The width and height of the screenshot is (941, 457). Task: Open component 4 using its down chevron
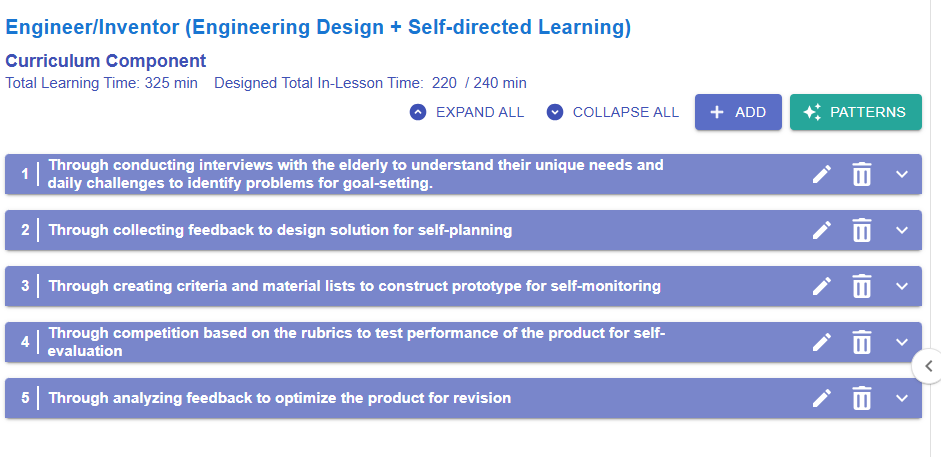coord(902,343)
